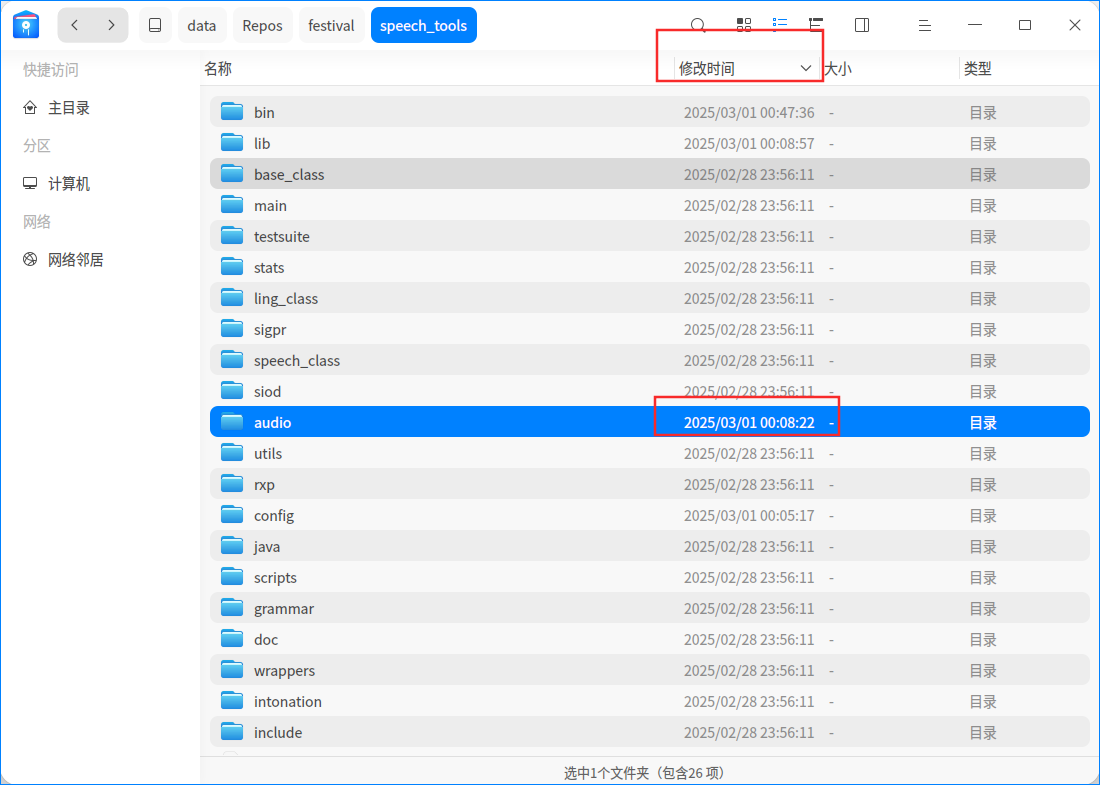Click the config folder icon
Screen dimensions: 1100x785
point(232,514)
